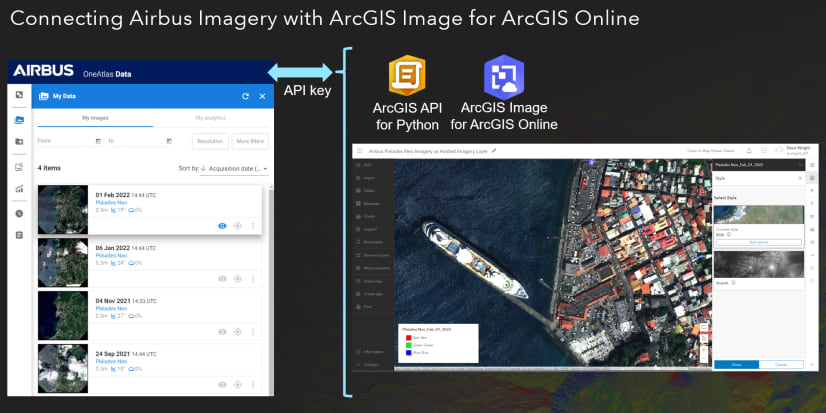The height and width of the screenshot is (413, 826).
Task: Toggle visibility eye for 24 Sep 2021 image
Action: 222,385
